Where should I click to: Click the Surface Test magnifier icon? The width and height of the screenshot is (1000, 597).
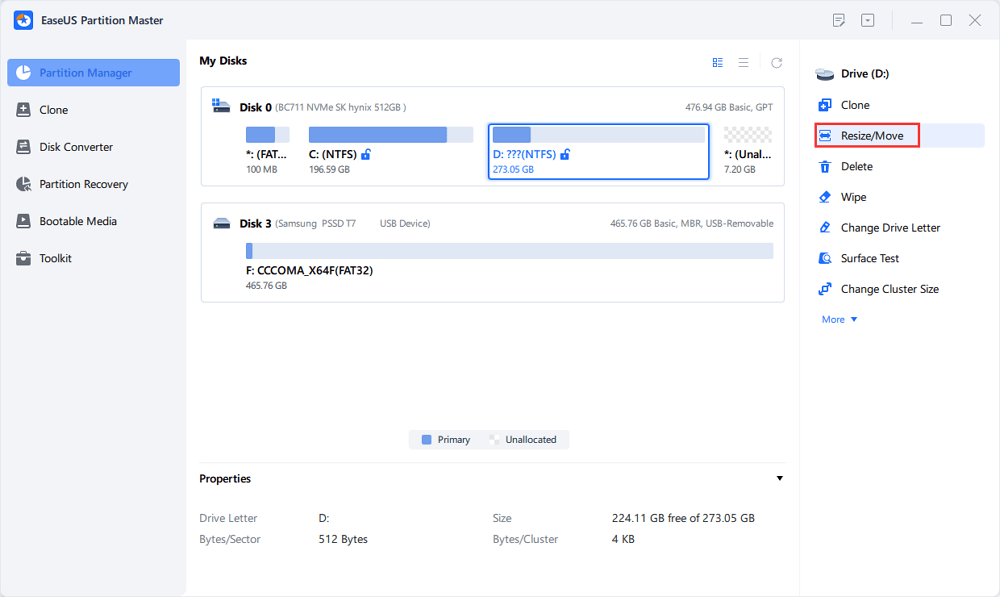point(825,258)
